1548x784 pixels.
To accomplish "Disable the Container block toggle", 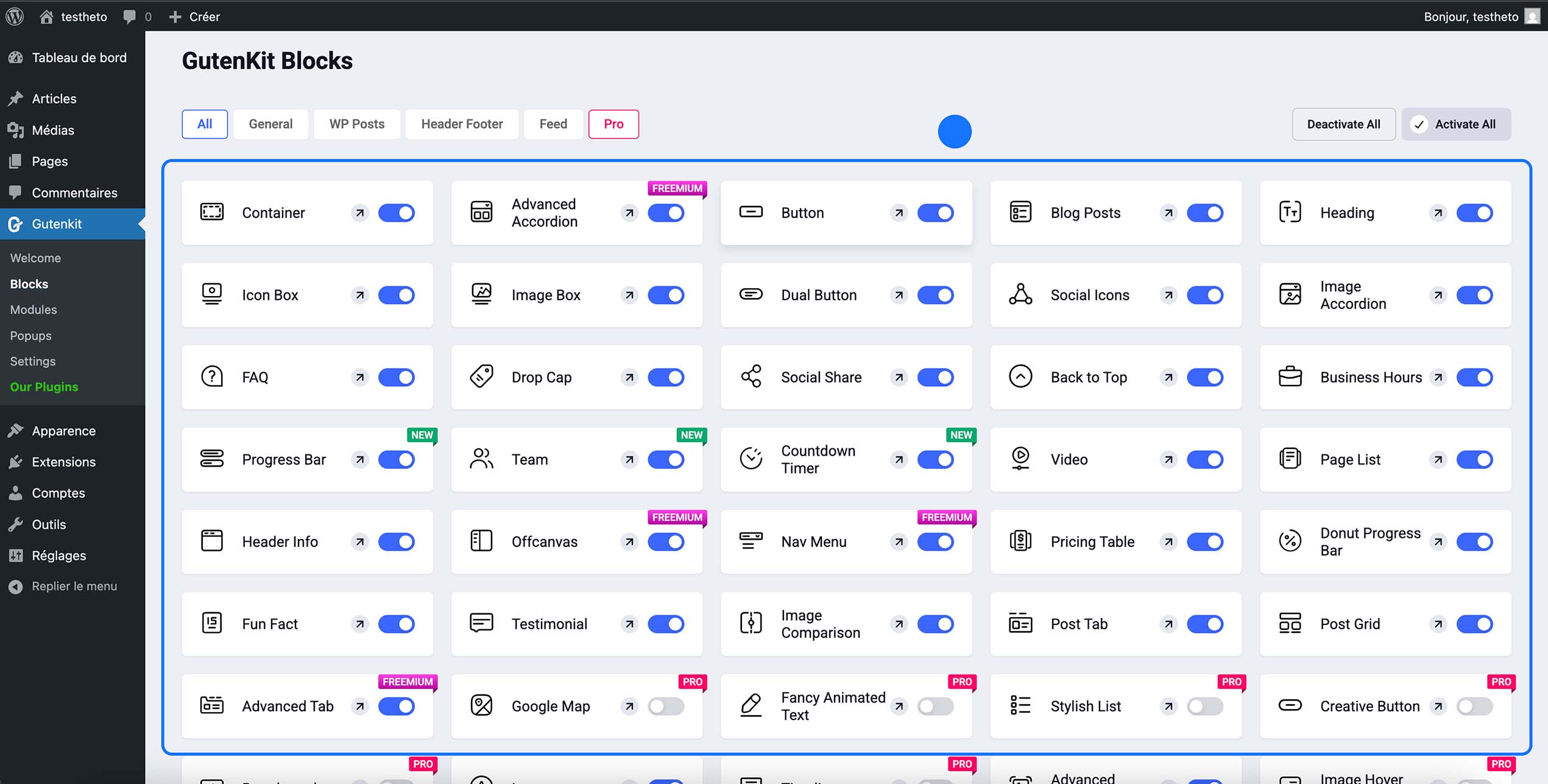I will (397, 213).
